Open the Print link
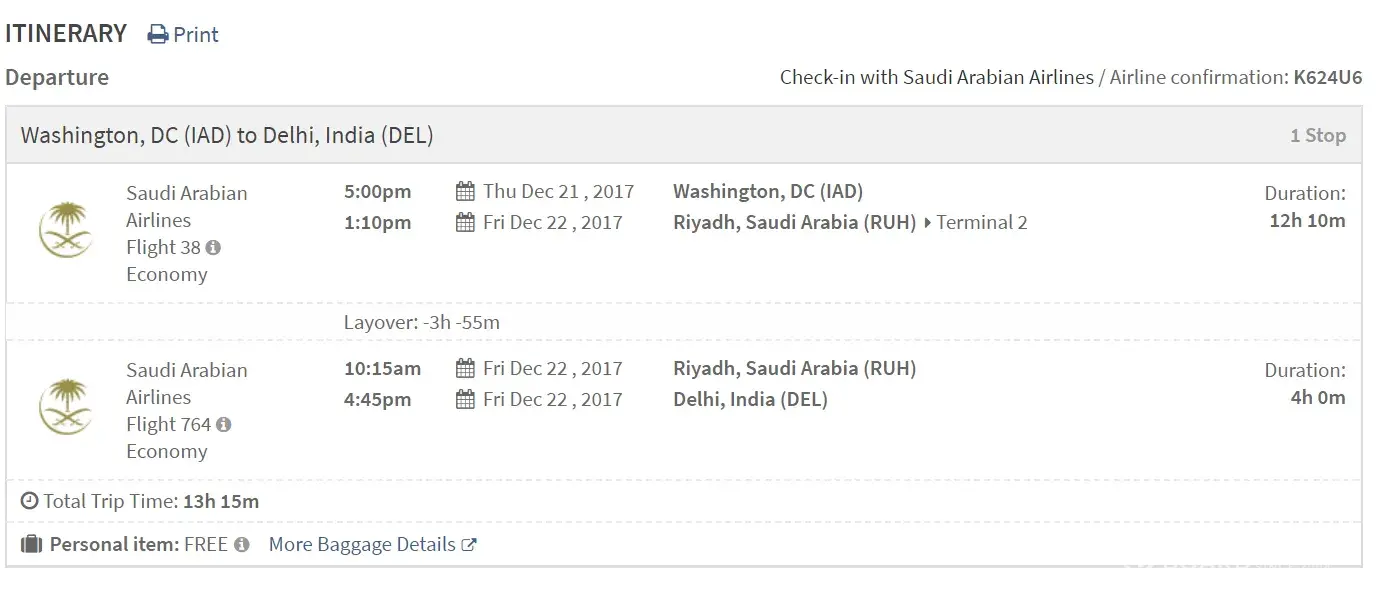This screenshot has width=1382, height=593. click(195, 35)
